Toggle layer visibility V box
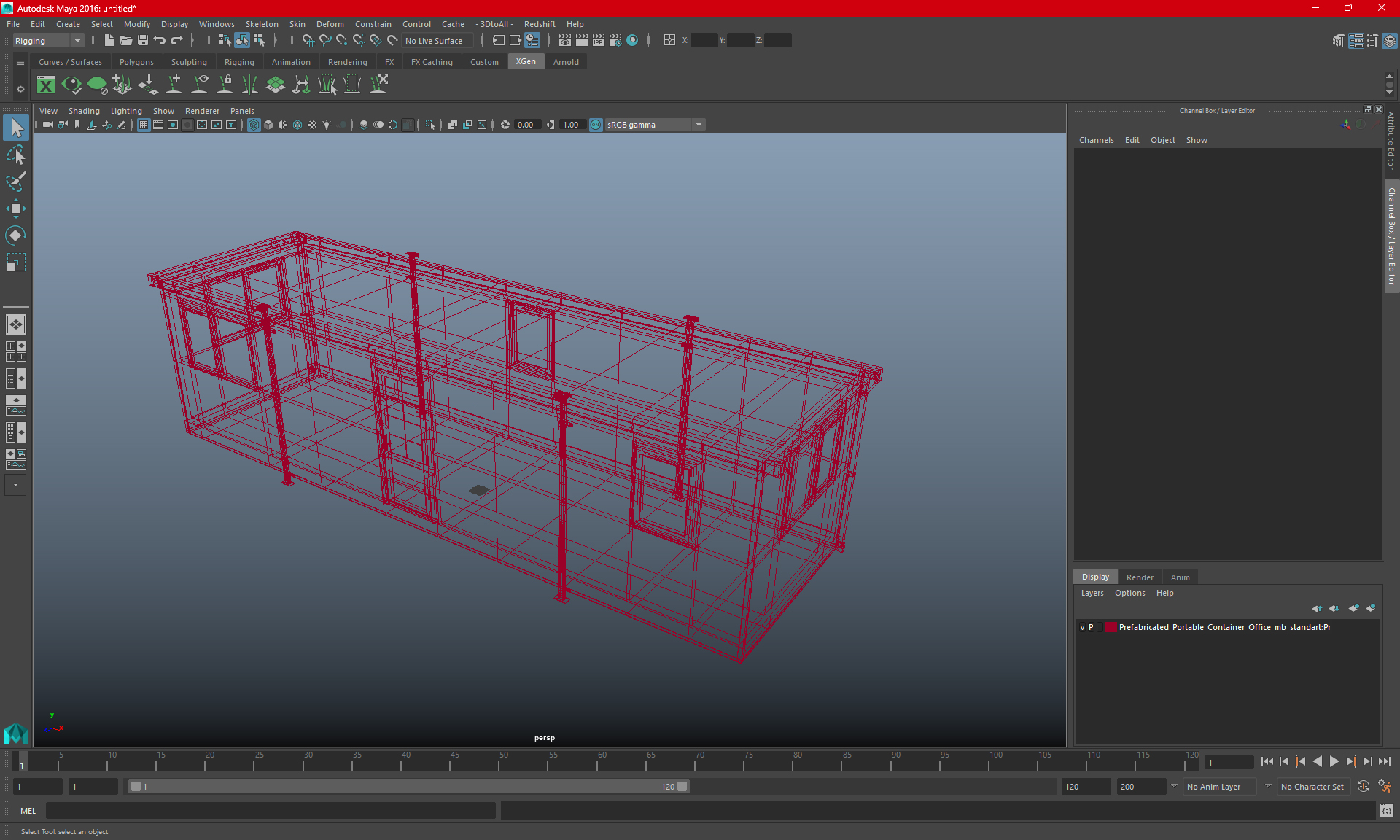The height and width of the screenshot is (840, 1400). tap(1082, 627)
